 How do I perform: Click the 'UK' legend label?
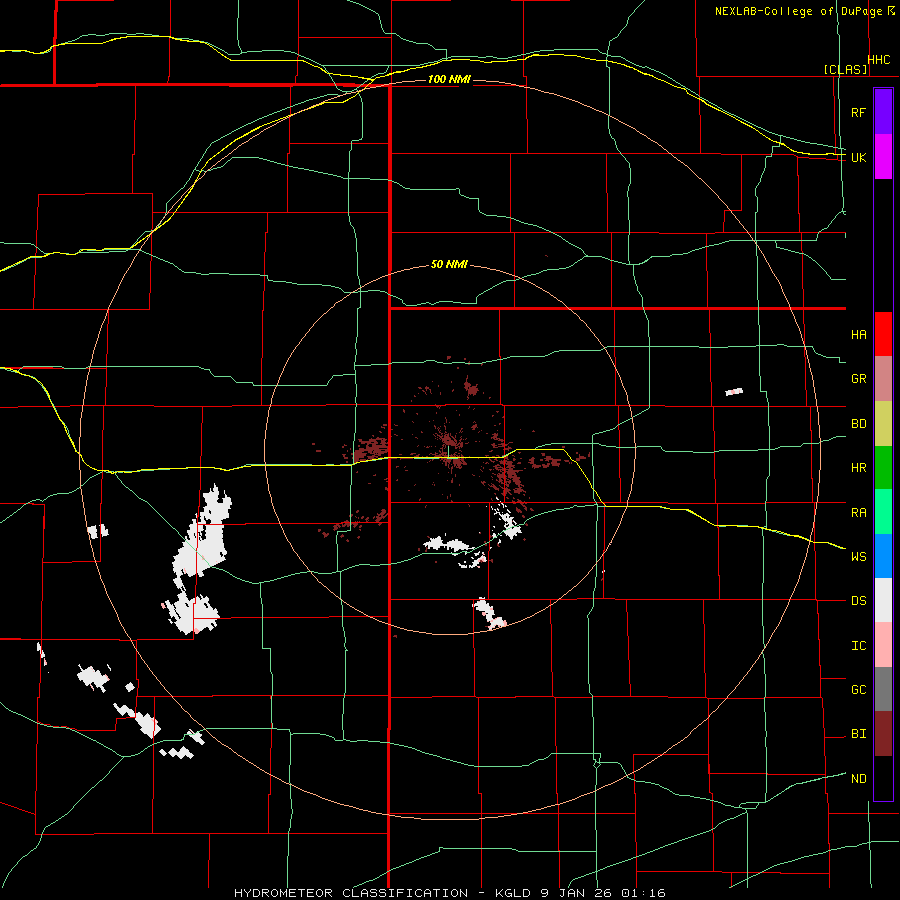858,157
